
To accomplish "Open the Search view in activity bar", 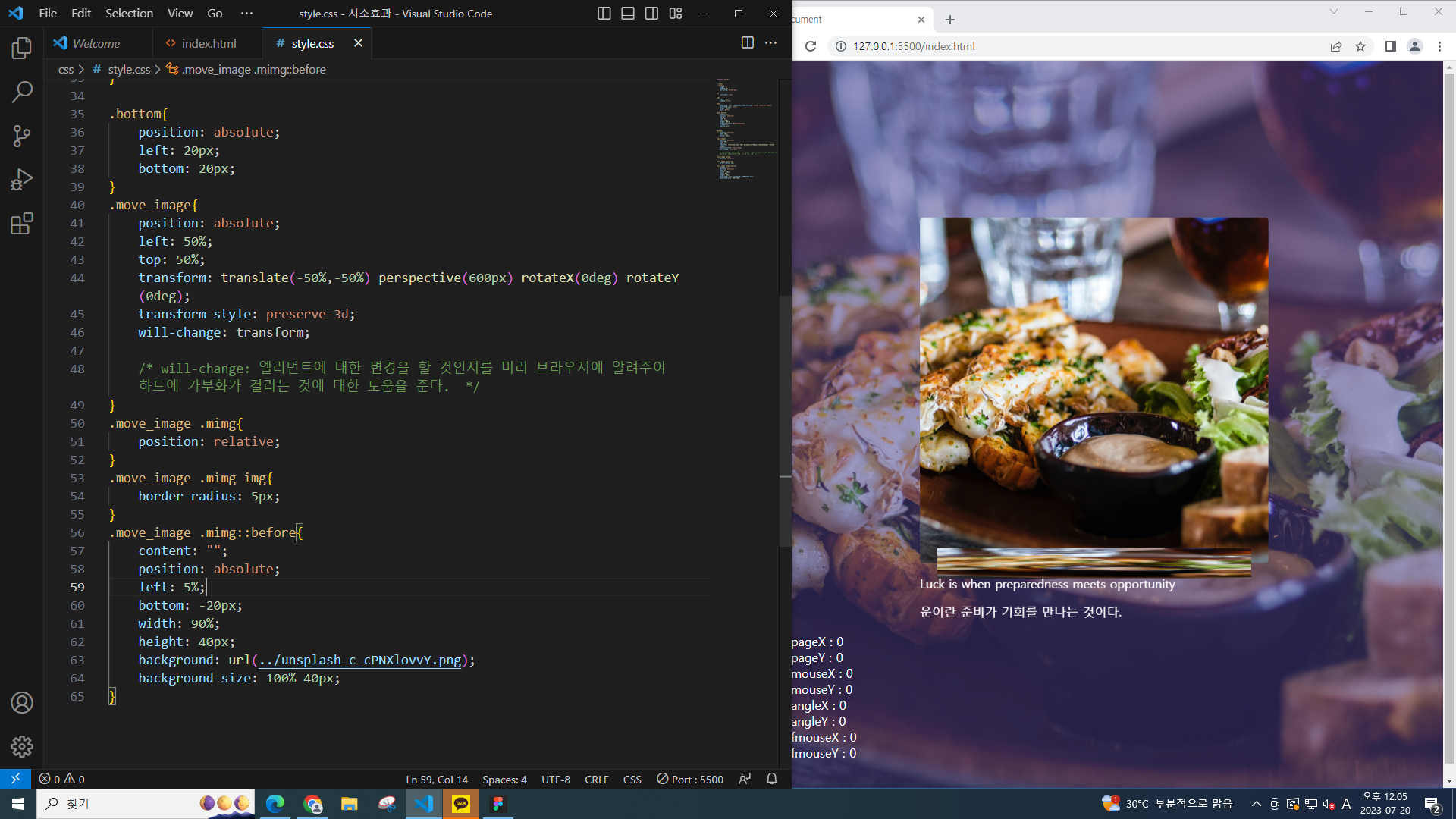I will click(x=22, y=92).
